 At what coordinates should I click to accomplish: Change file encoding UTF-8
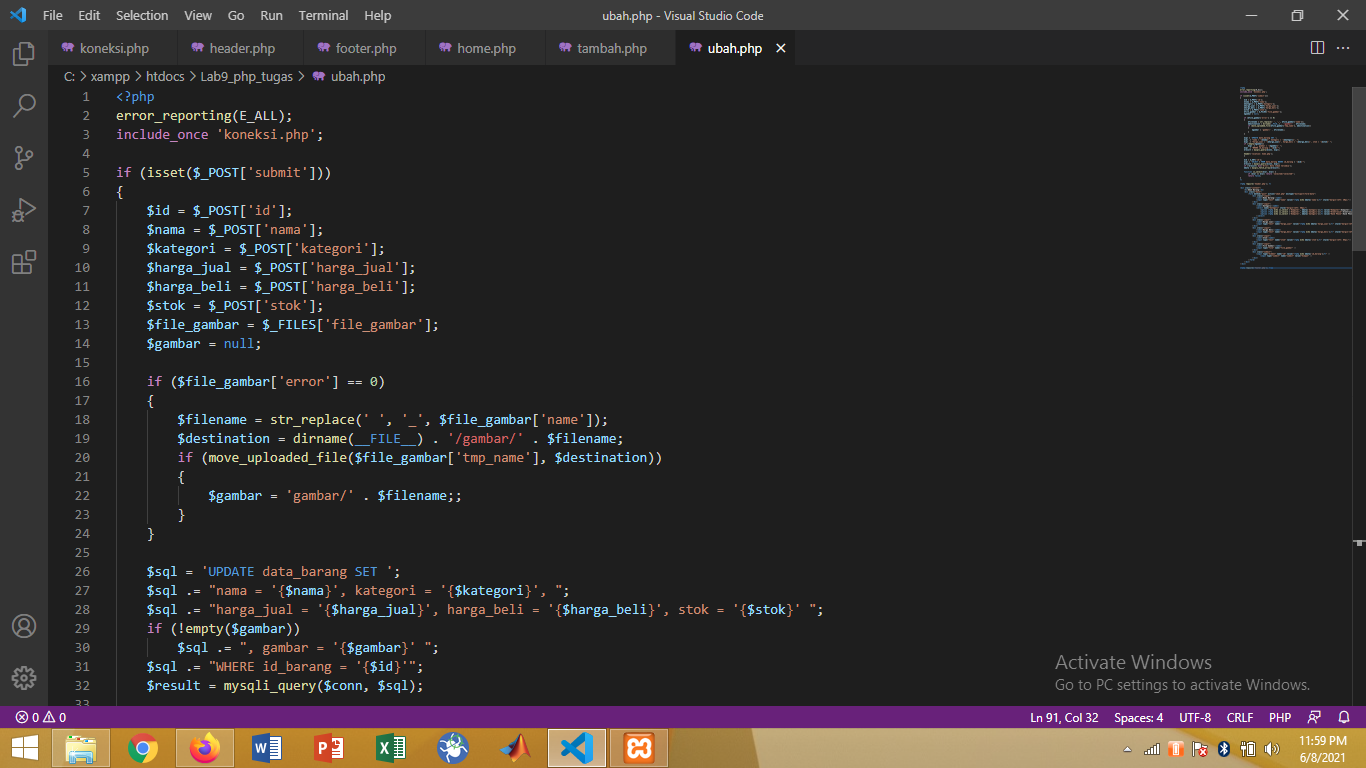[x=1195, y=717]
